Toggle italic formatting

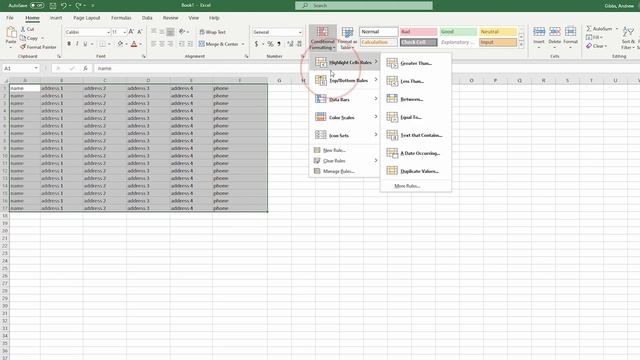[77, 44]
